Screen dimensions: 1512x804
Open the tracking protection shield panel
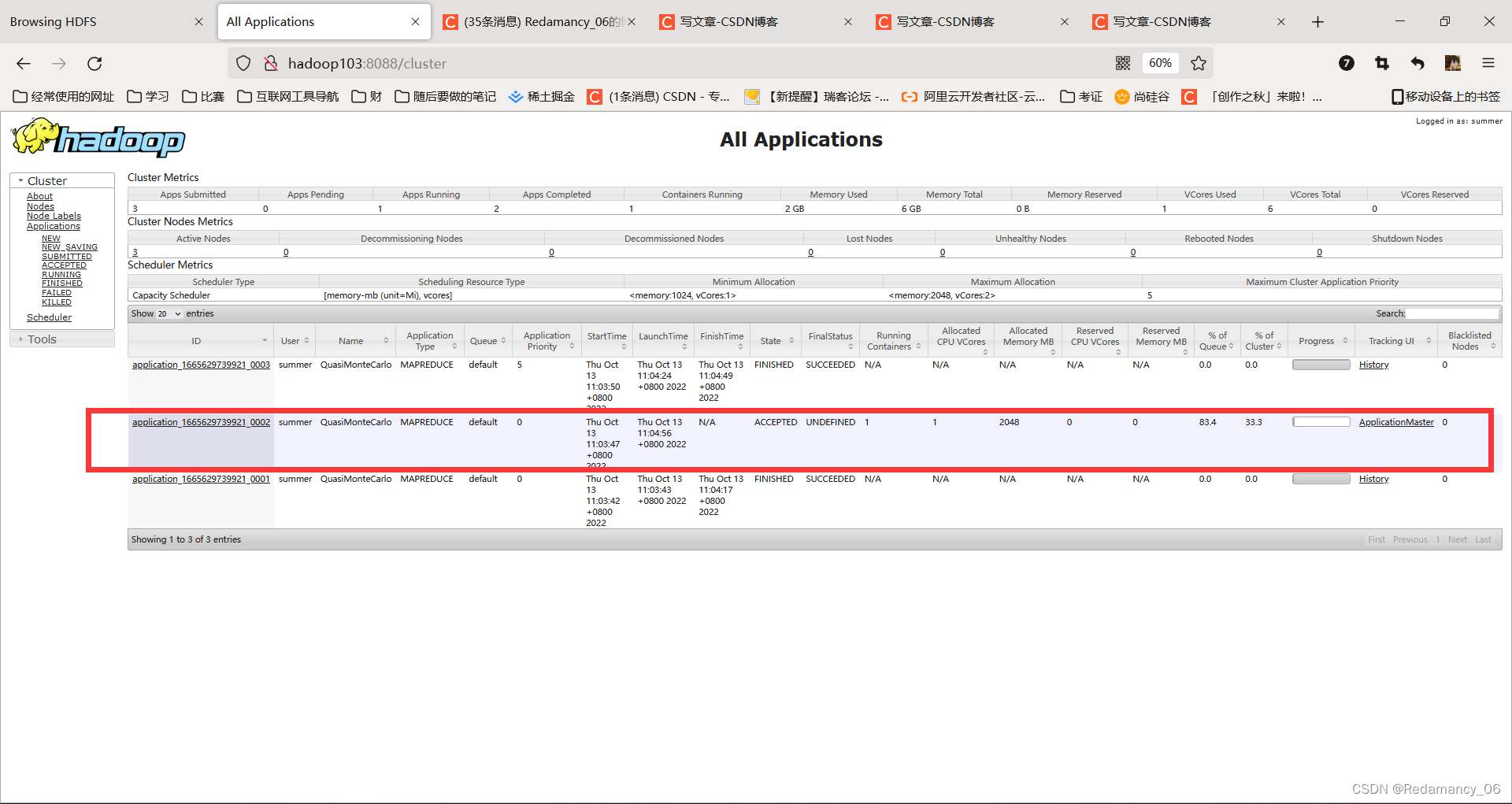click(x=243, y=63)
